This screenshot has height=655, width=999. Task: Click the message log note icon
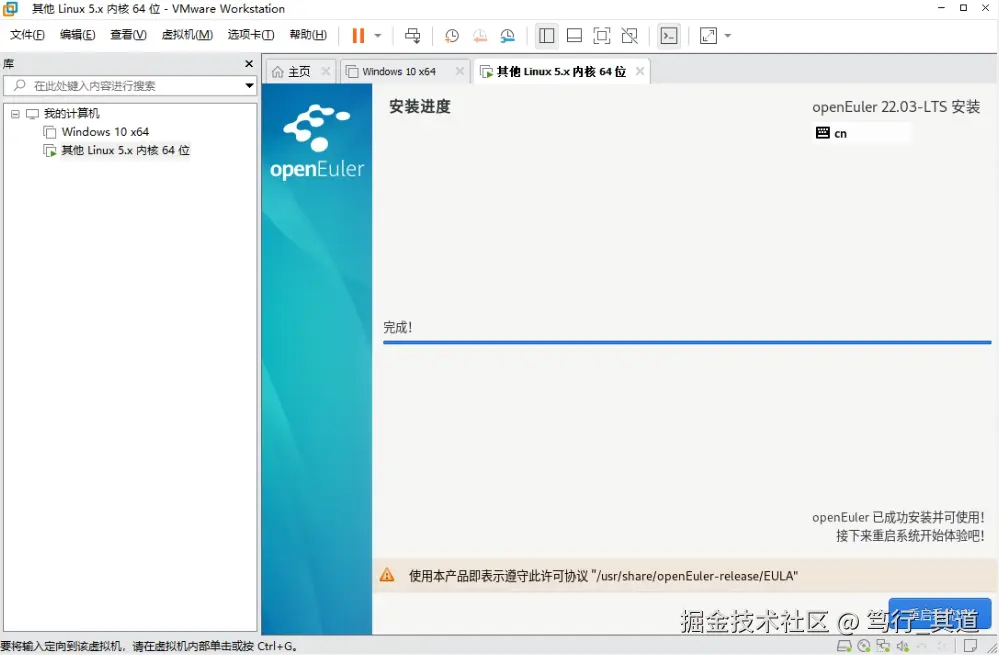point(970,646)
